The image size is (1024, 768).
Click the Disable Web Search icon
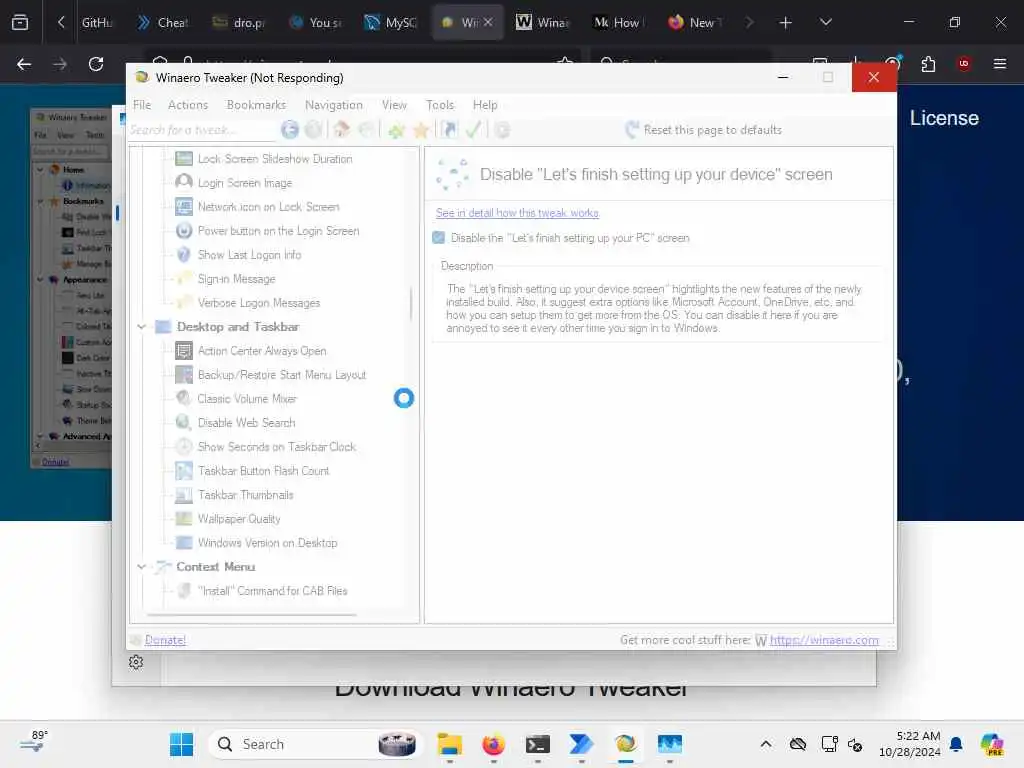point(184,423)
